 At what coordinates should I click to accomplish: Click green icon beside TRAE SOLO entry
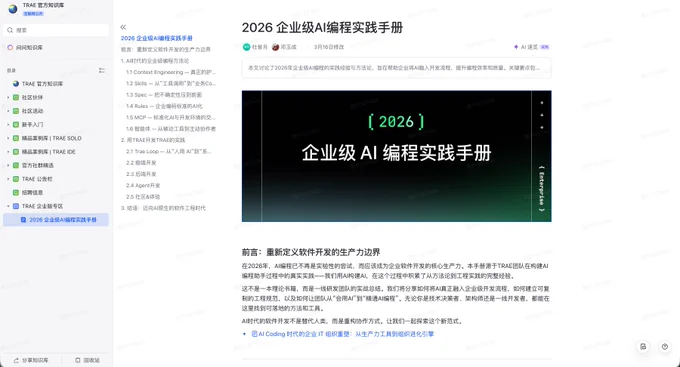(16, 138)
